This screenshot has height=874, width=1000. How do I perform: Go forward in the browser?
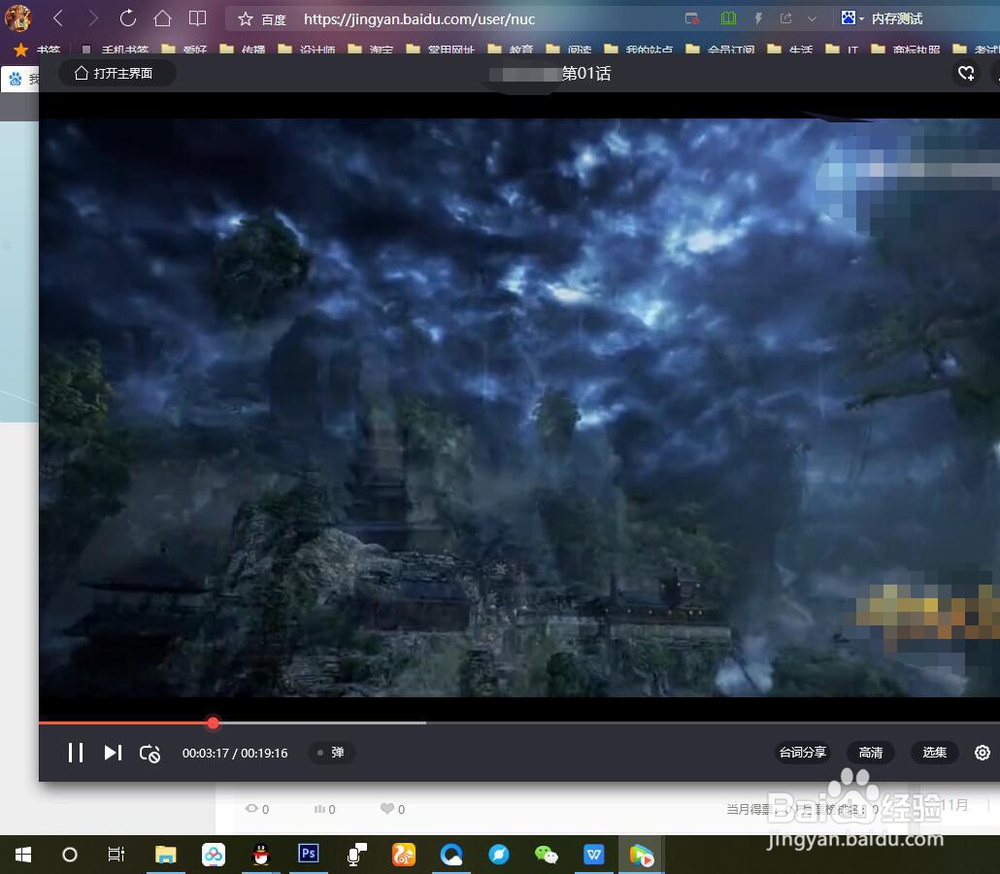93,19
